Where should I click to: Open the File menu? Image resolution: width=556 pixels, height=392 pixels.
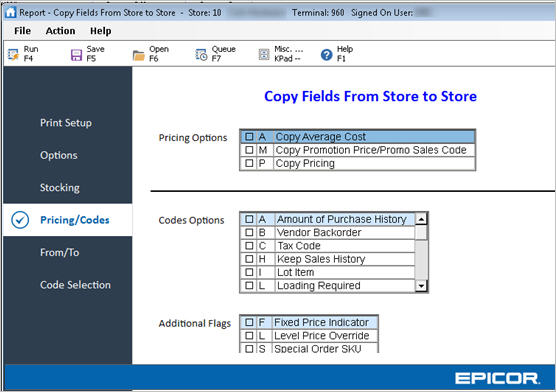[x=22, y=31]
